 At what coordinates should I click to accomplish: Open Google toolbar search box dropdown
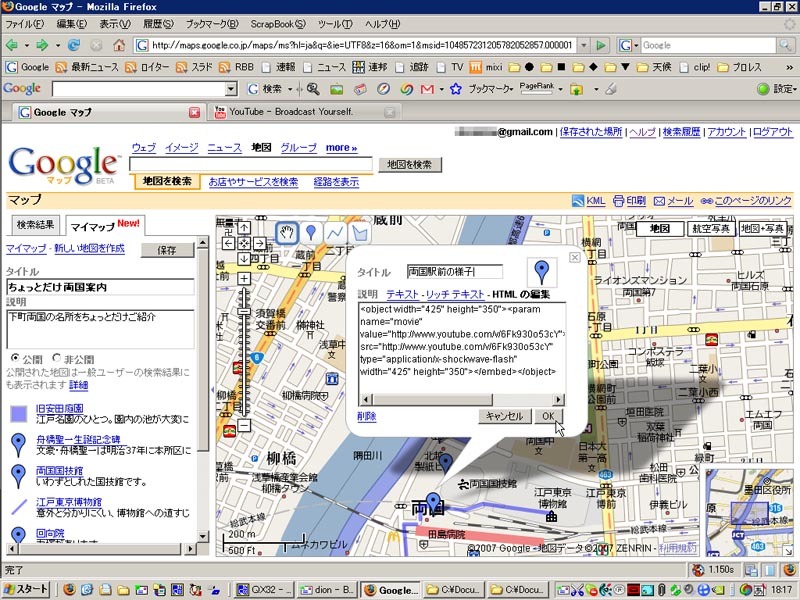click(231, 89)
